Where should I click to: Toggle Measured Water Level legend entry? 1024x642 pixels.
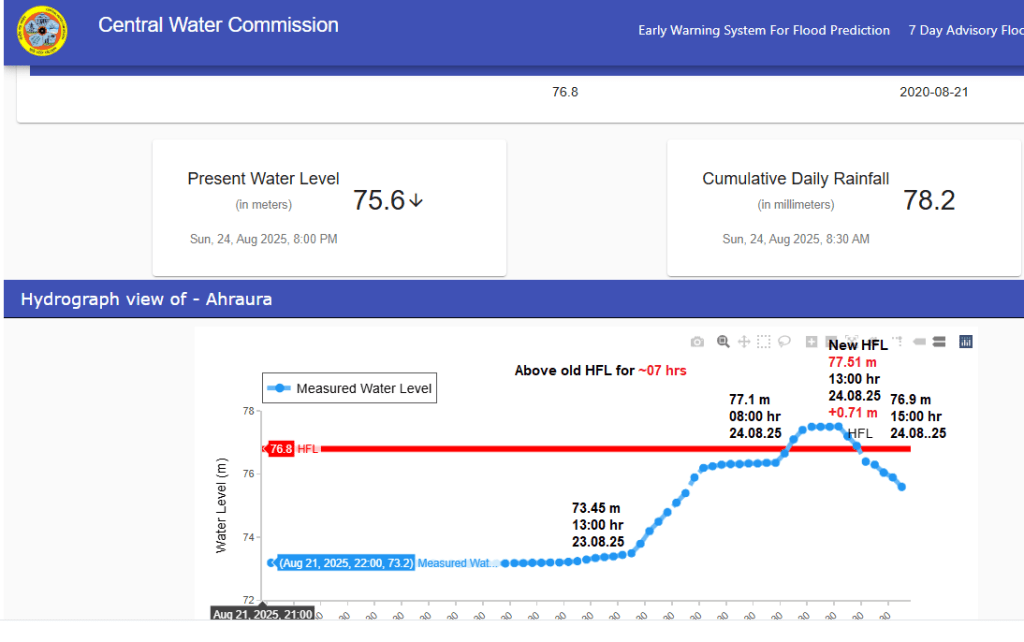click(x=351, y=388)
